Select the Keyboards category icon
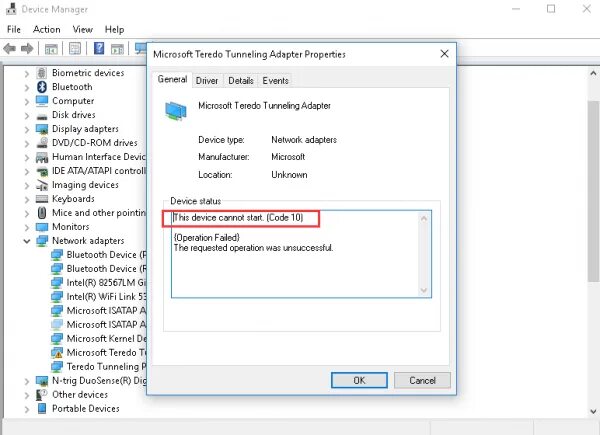This screenshot has height=435, width=600. pos(42,199)
